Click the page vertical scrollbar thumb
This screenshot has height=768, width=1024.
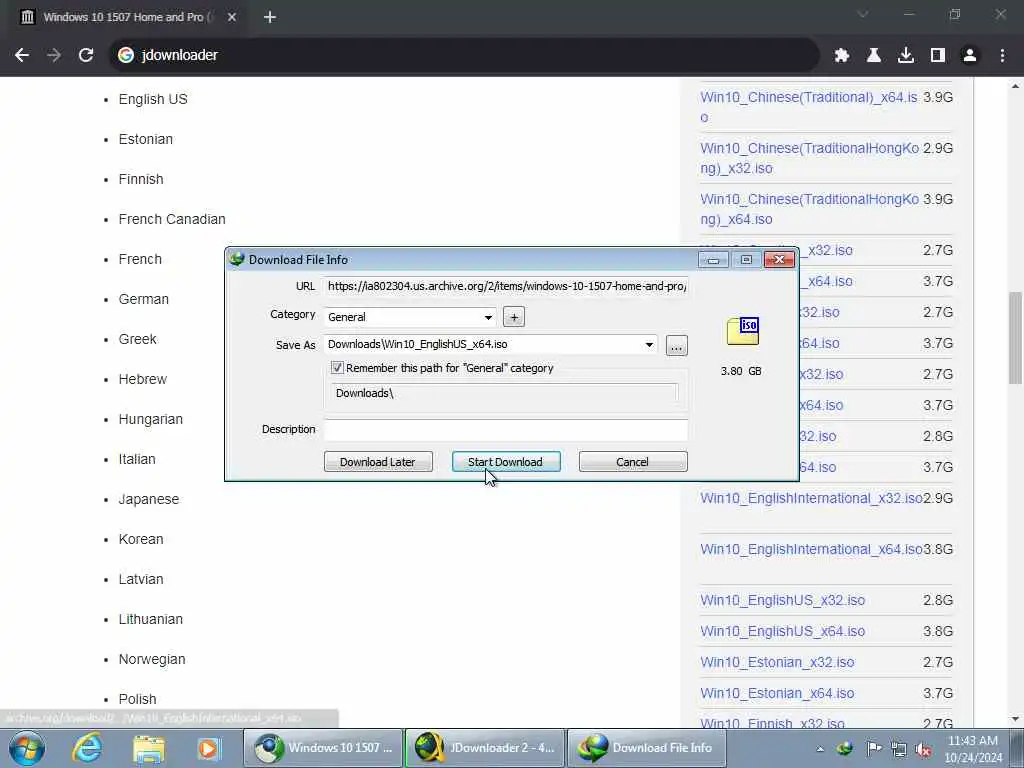click(x=1015, y=338)
